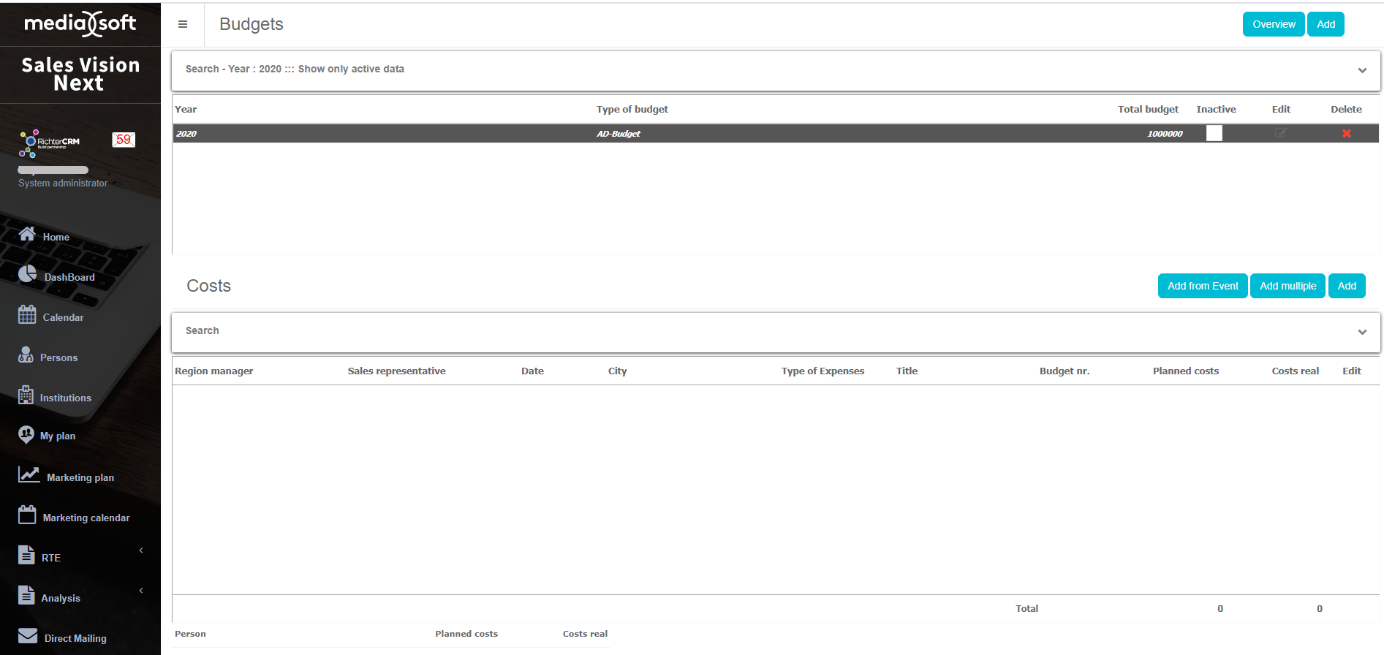Click the Home house icon in sidebar
The width and height of the screenshot is (1384, 655).
(x=27, y=234)
